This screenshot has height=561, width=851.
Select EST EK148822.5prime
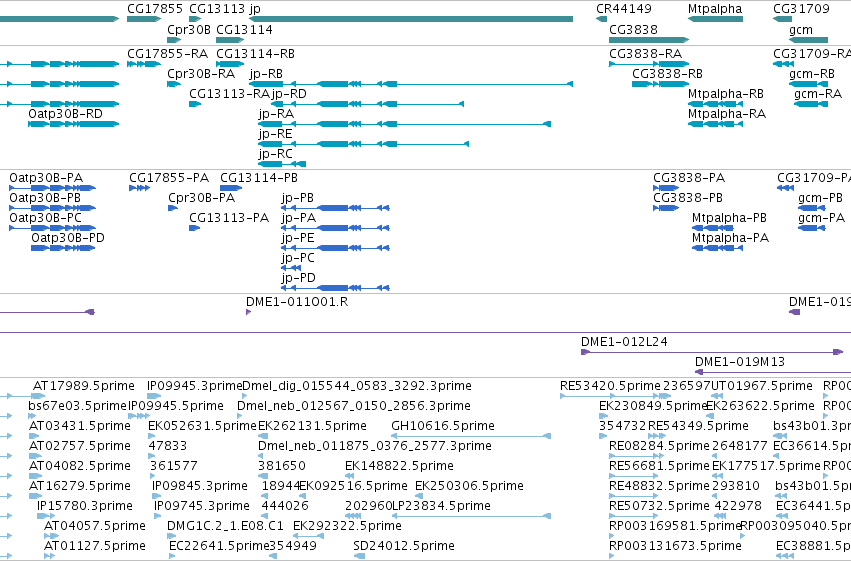399,467
